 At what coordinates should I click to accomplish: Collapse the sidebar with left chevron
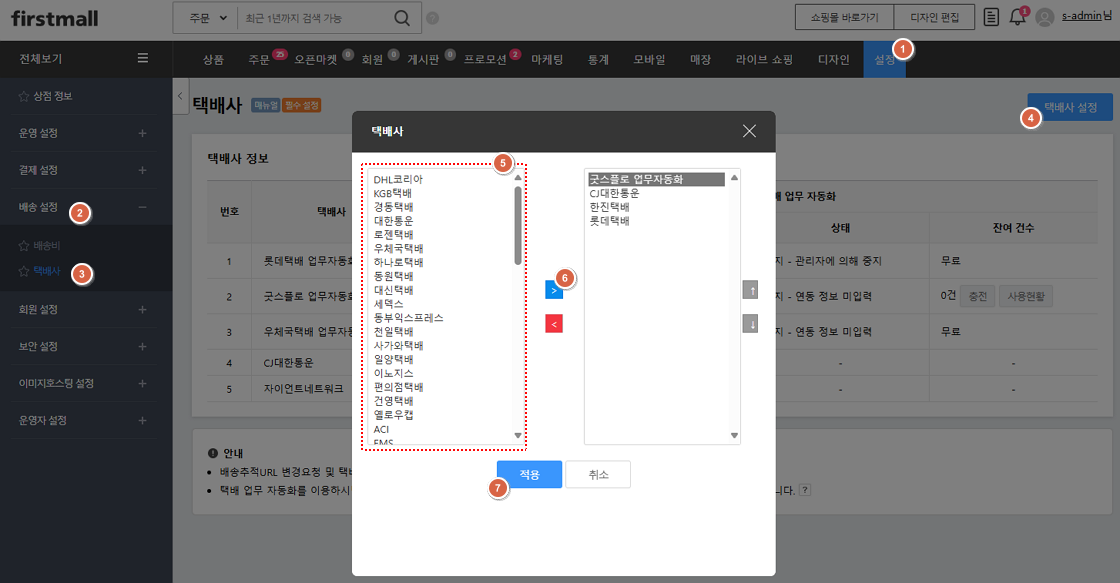click(x=180, y=95)
